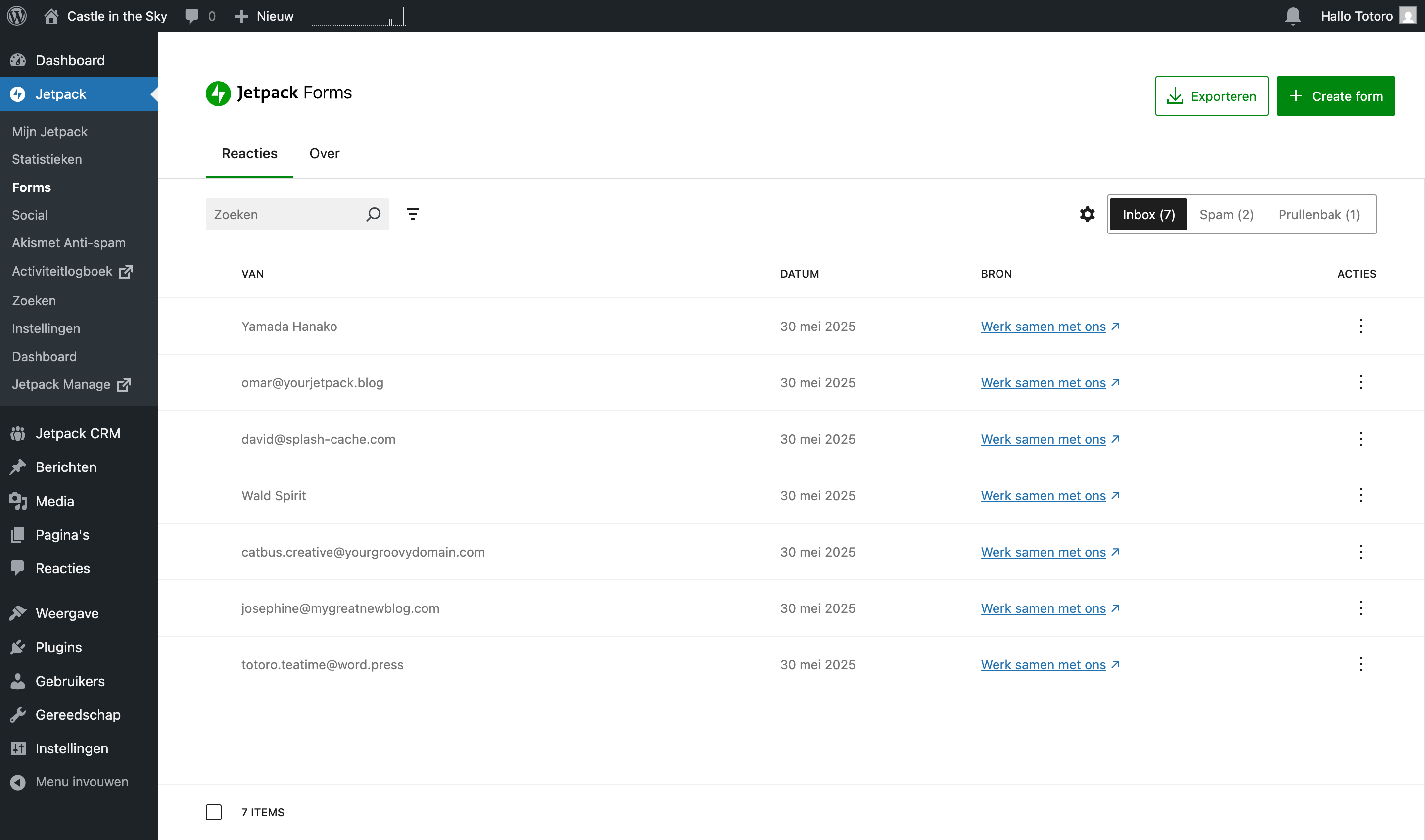The height and width of the screenshot is (840, 1425).
Task: Click the form settings gear icon
Action: [1087, 215]
